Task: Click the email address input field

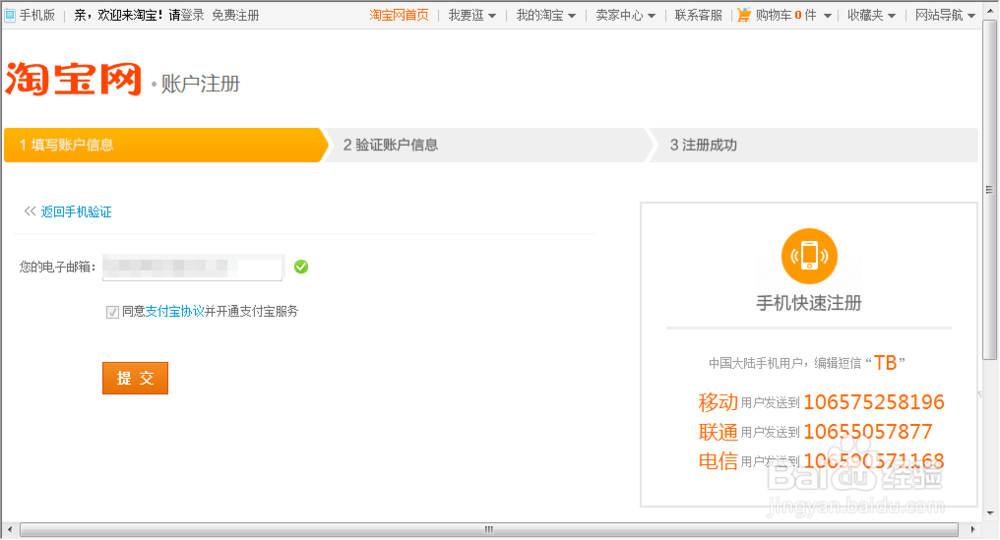Action: click(x=193, y=266)
